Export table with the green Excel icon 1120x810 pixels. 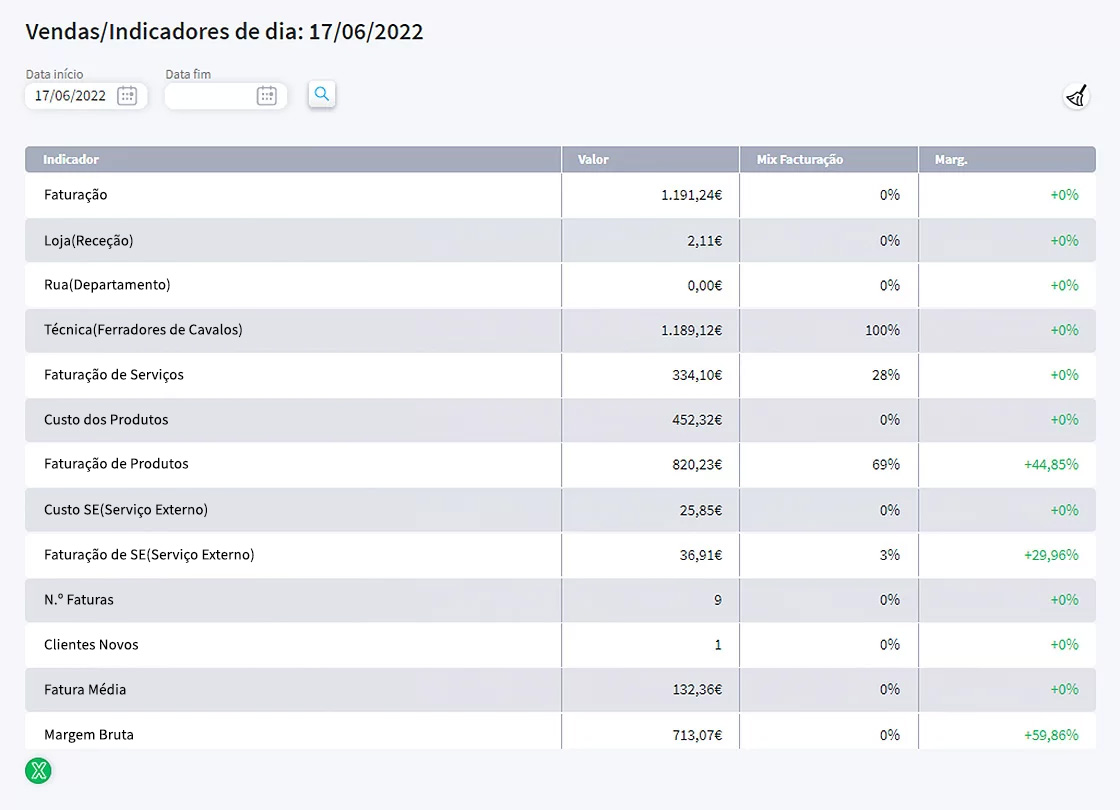38,770
